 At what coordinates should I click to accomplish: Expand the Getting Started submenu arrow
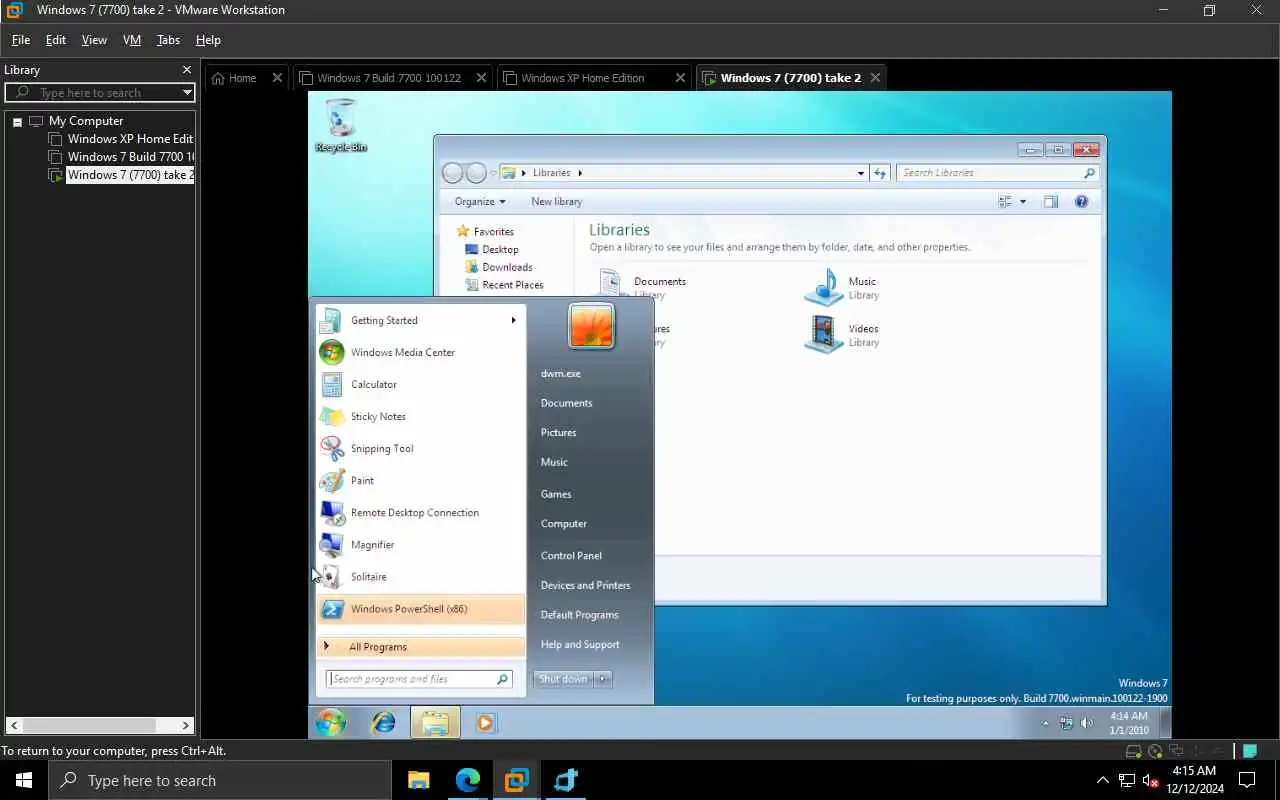[513, 320]
